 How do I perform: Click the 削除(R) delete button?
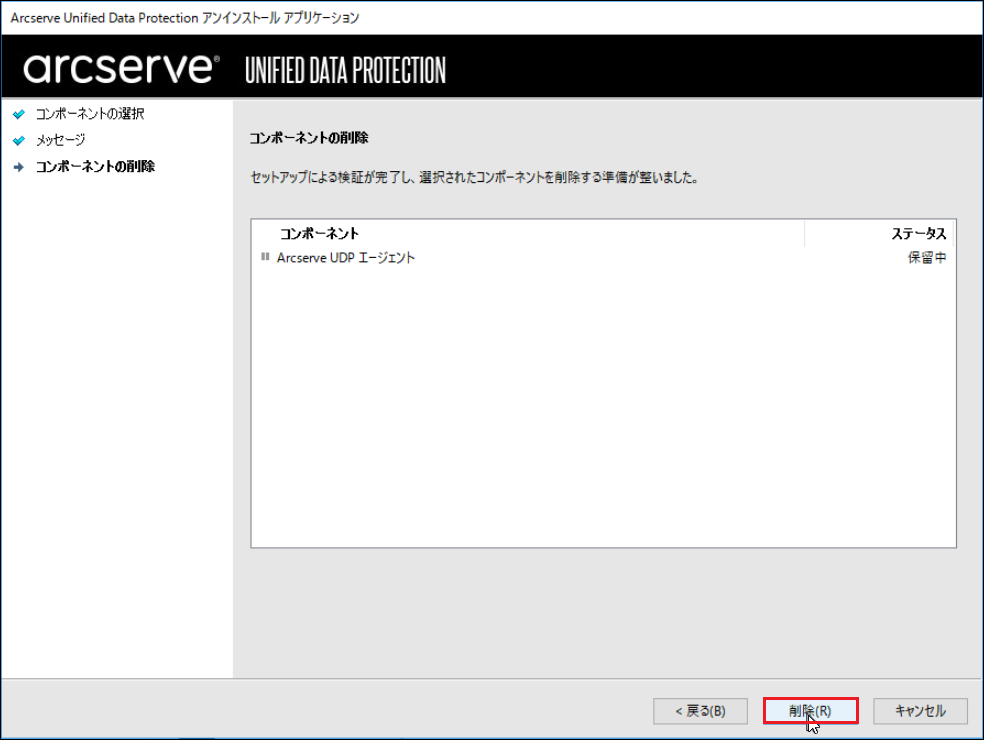click(810, 711)
